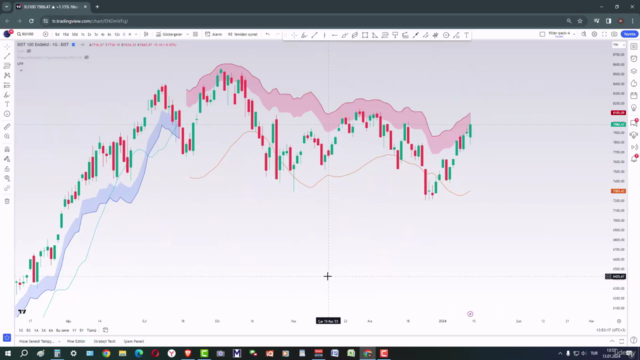
Task: Open the TRY currency dropdown on price axis
Action: (x=619, y=44)
